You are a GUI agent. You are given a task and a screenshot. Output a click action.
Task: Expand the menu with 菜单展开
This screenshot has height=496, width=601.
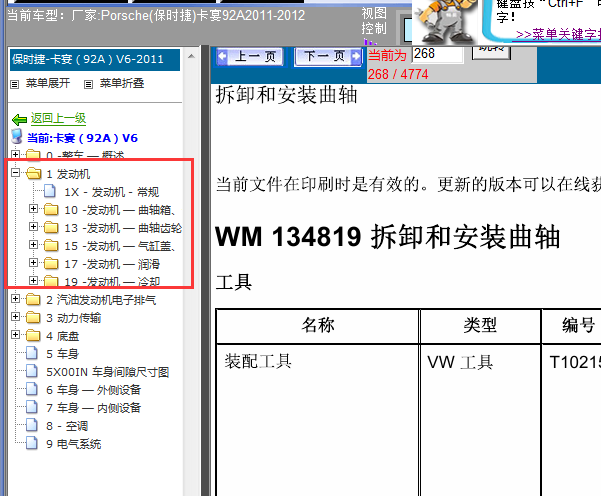click(48, 83)
